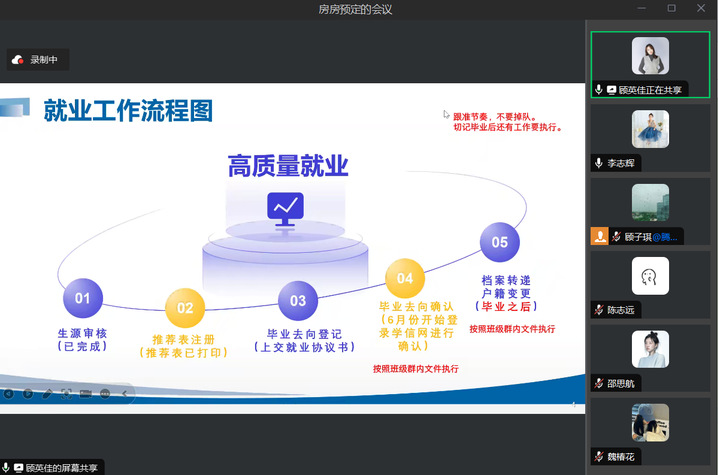
Task: Click the focus frame icon in slideshow toolbar
Action: (66, 393)
